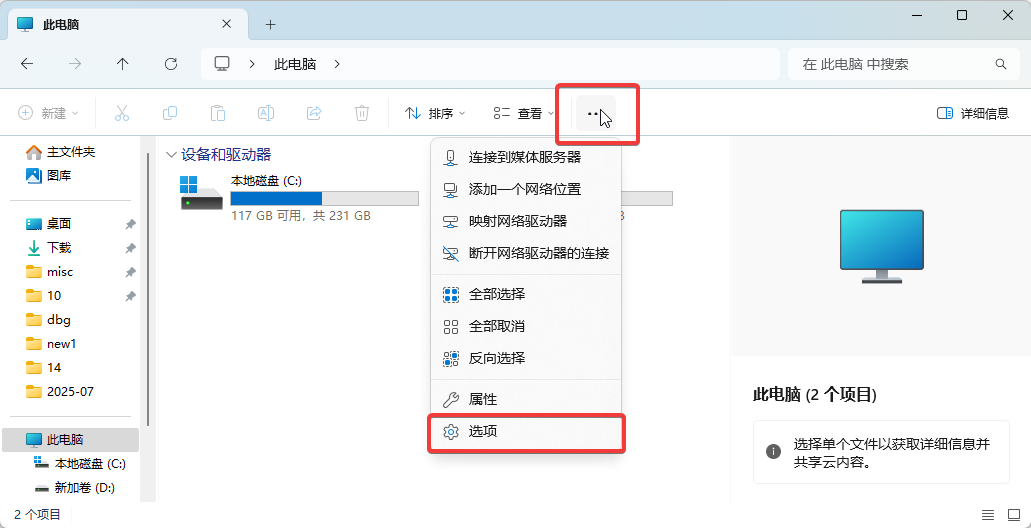
Task: Click the search magnifier icon
Action: tap(1001, 64)
